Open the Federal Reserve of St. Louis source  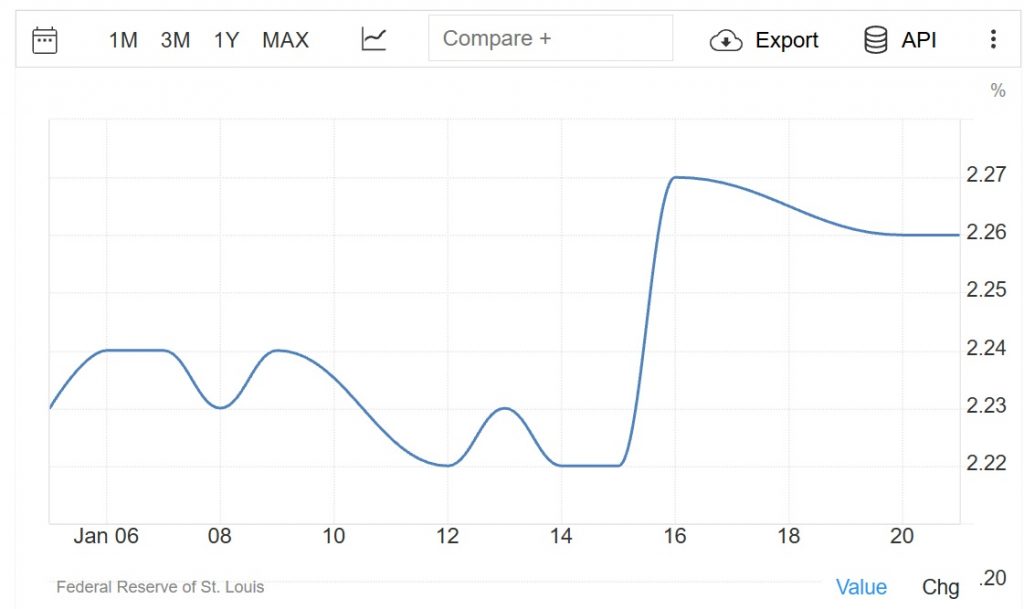[160, 587]
